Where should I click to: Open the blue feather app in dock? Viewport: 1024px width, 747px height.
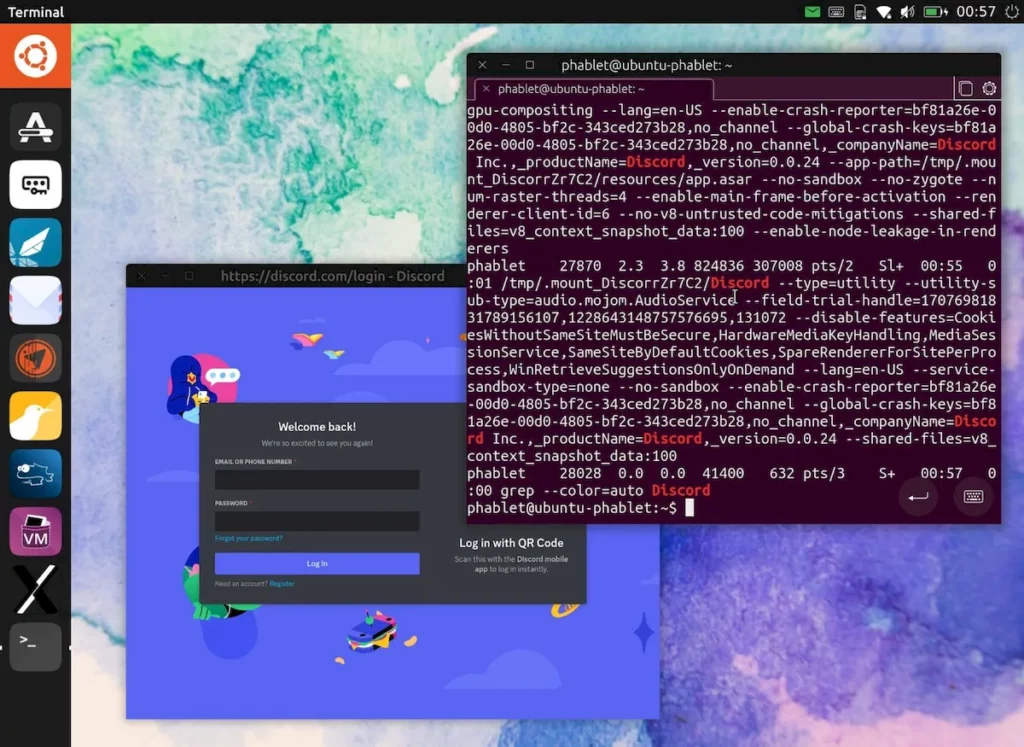tap(35, 242)
